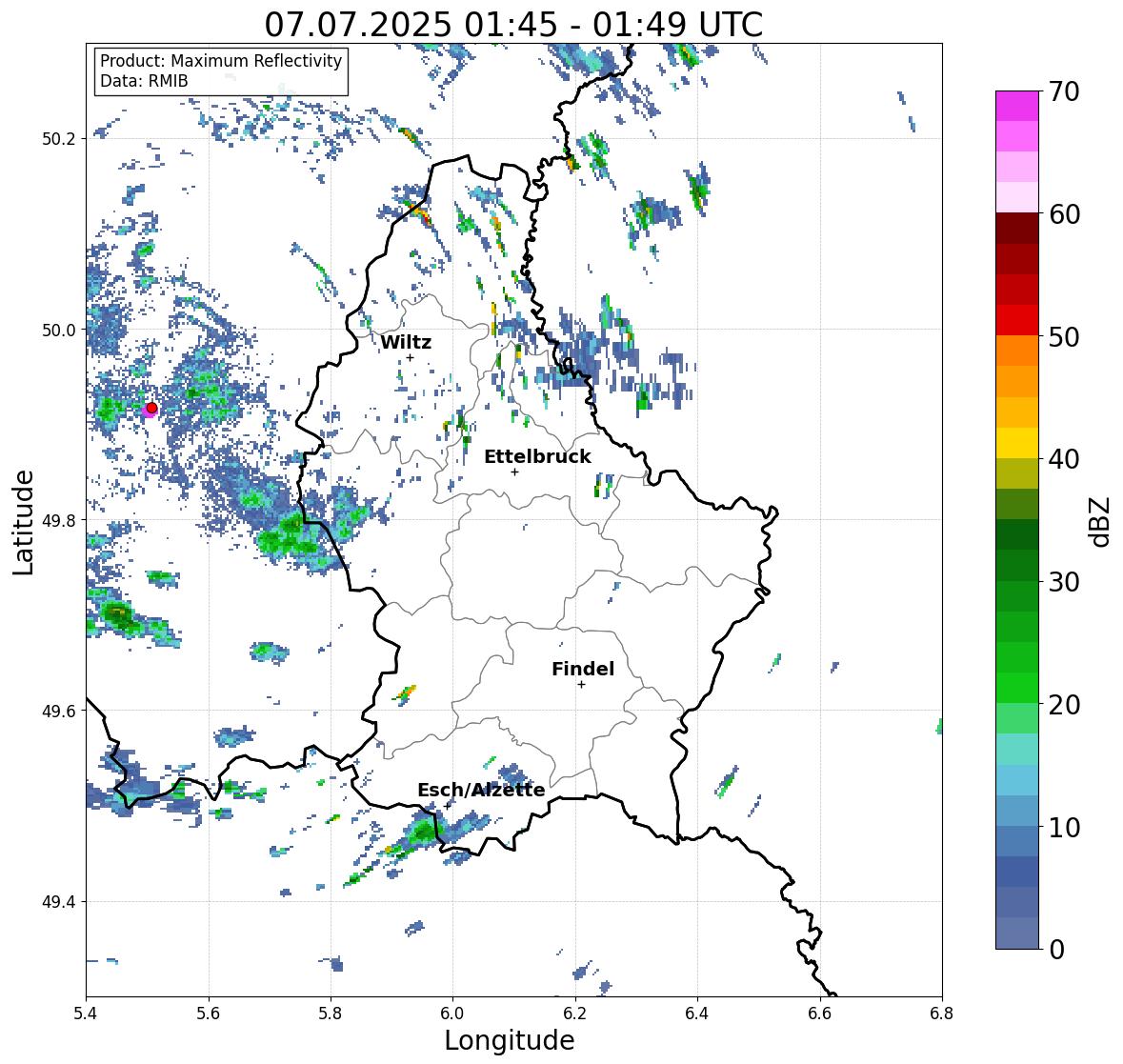Click 'Product: Maximum Reflectivity' legend text
Viewport: 1123px width, 1064px height.
tap(221, 61)
